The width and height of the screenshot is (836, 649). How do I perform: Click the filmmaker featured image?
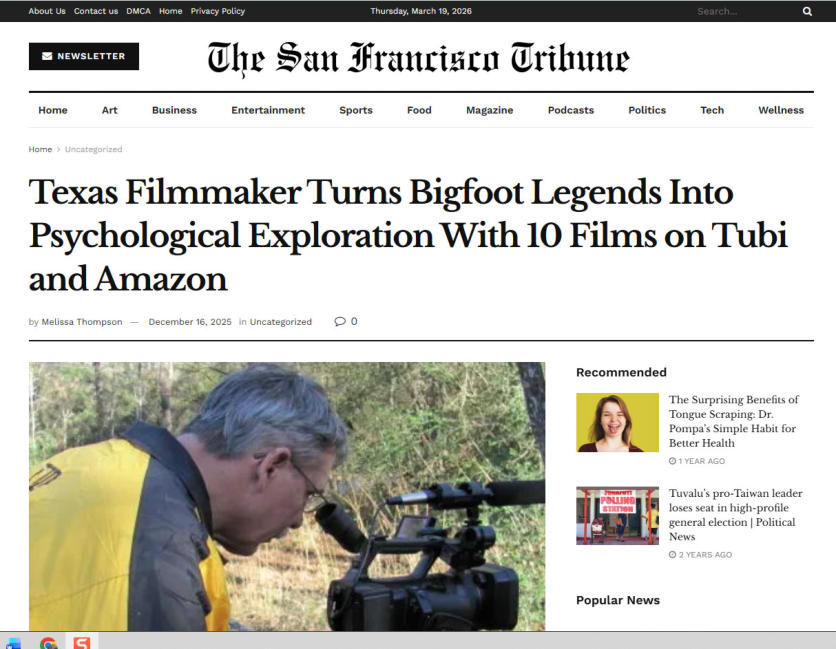point(287,496)
